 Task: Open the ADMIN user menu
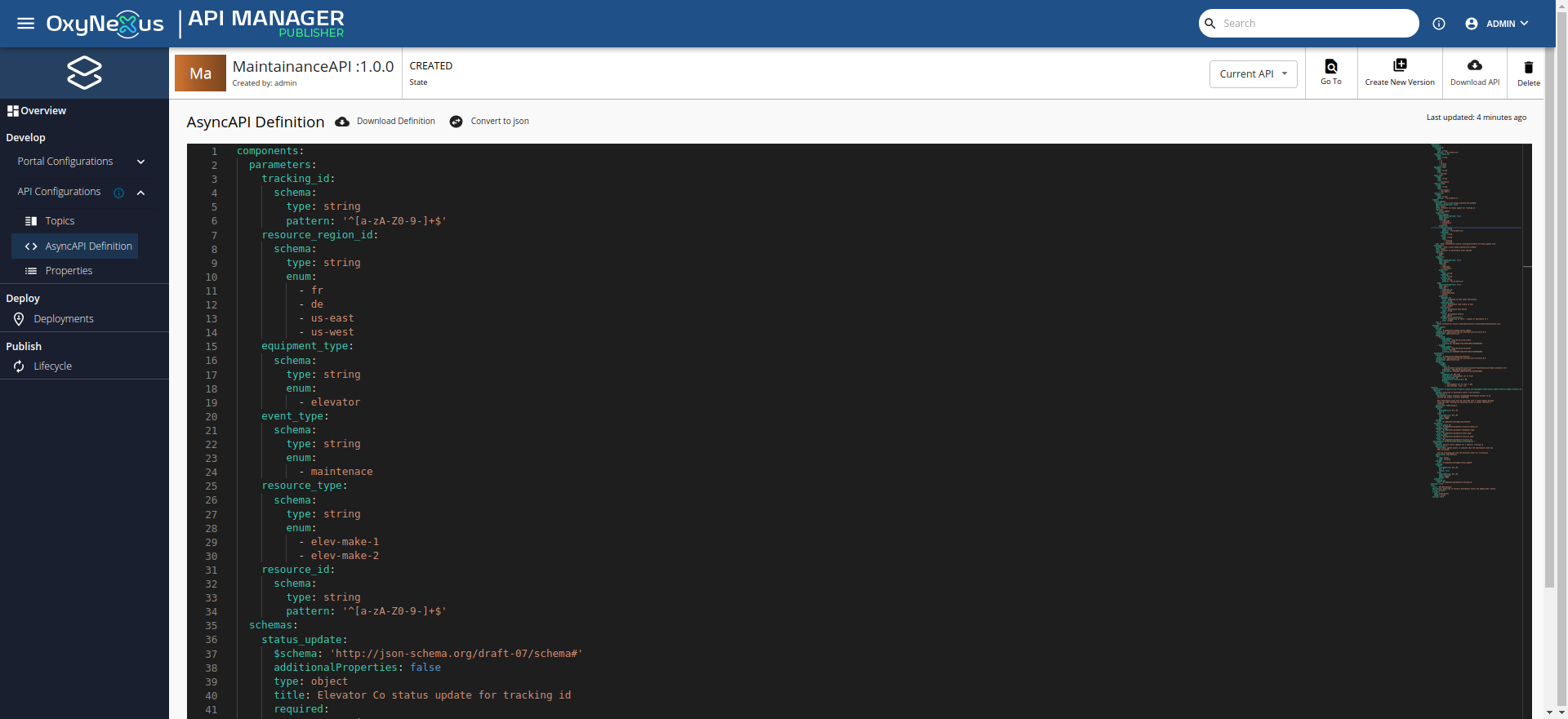(x=1497, y=24)
